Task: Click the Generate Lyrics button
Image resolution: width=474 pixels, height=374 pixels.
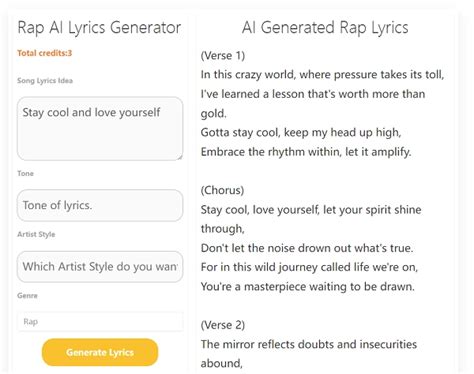Action: click(x=100, y=352)
